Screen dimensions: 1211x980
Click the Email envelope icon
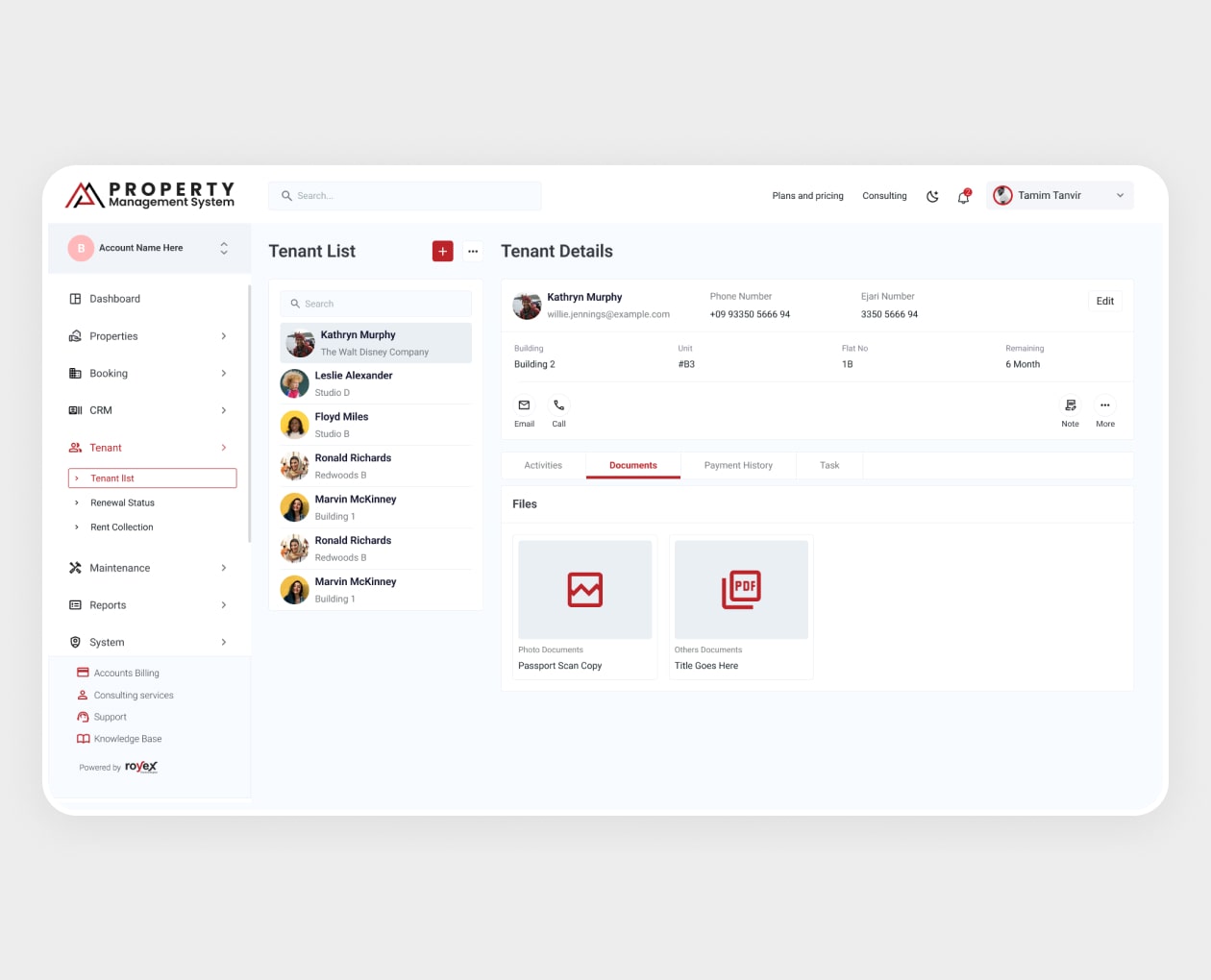(524, 405)
